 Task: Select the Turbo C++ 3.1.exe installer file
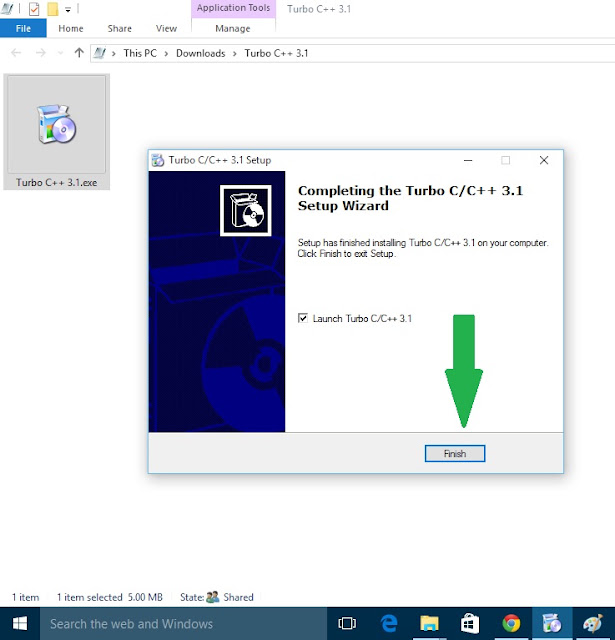tap(56, 131)
